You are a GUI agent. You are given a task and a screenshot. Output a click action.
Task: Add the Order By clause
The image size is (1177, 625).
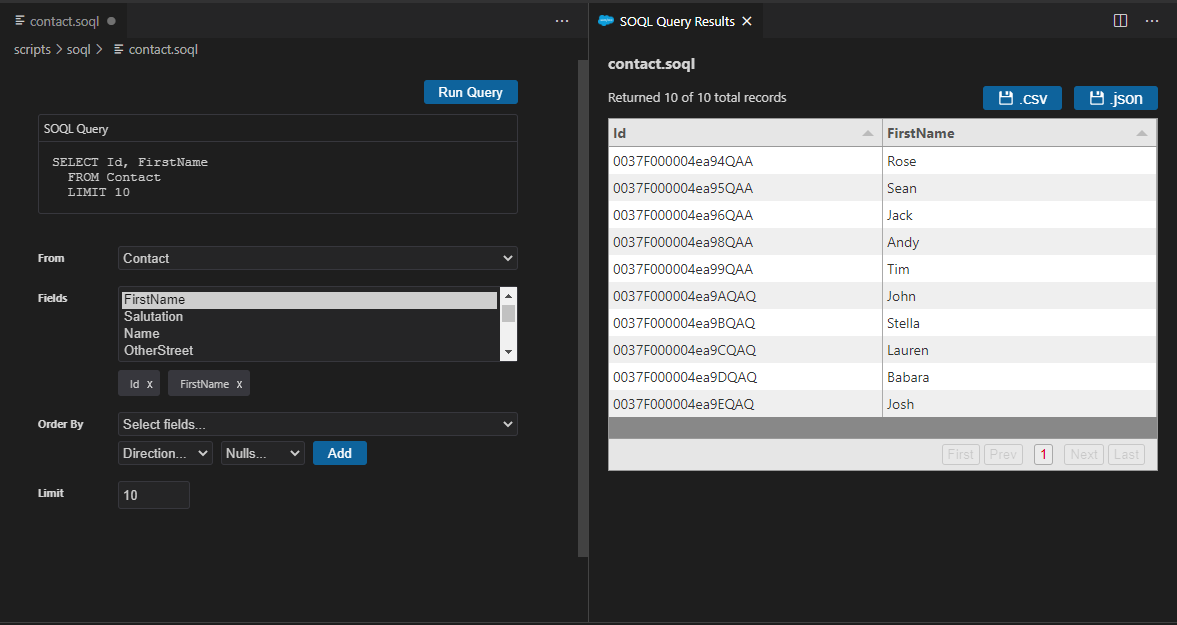[339, 453]
